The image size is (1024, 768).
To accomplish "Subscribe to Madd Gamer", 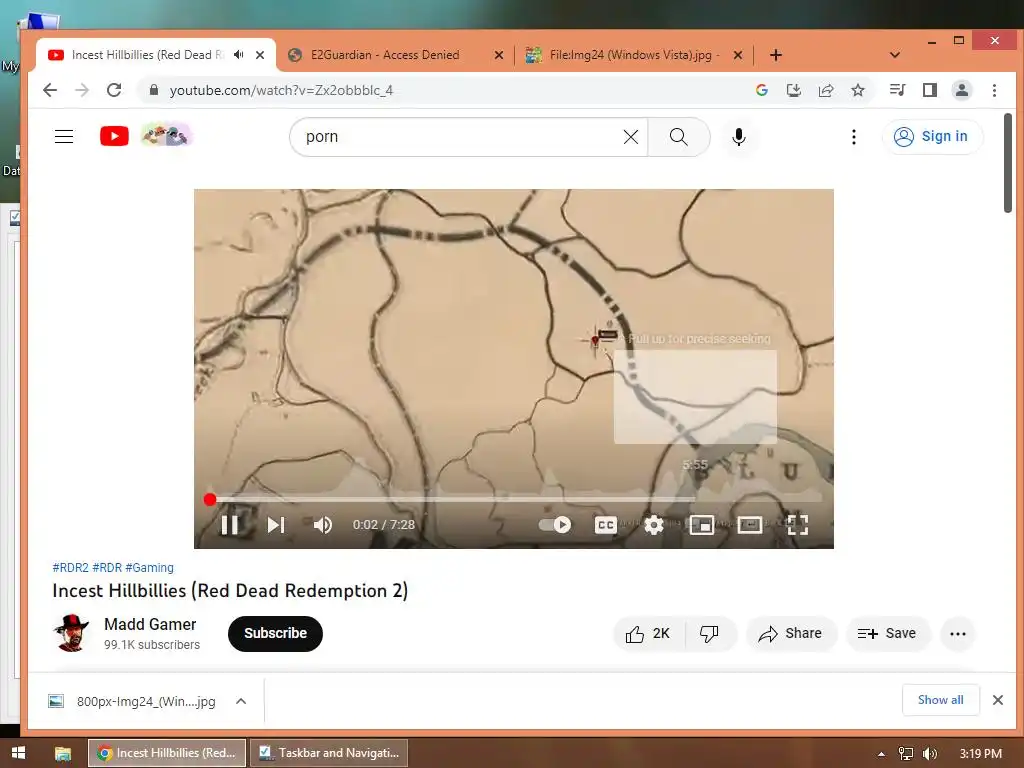I will pos(275,633).
